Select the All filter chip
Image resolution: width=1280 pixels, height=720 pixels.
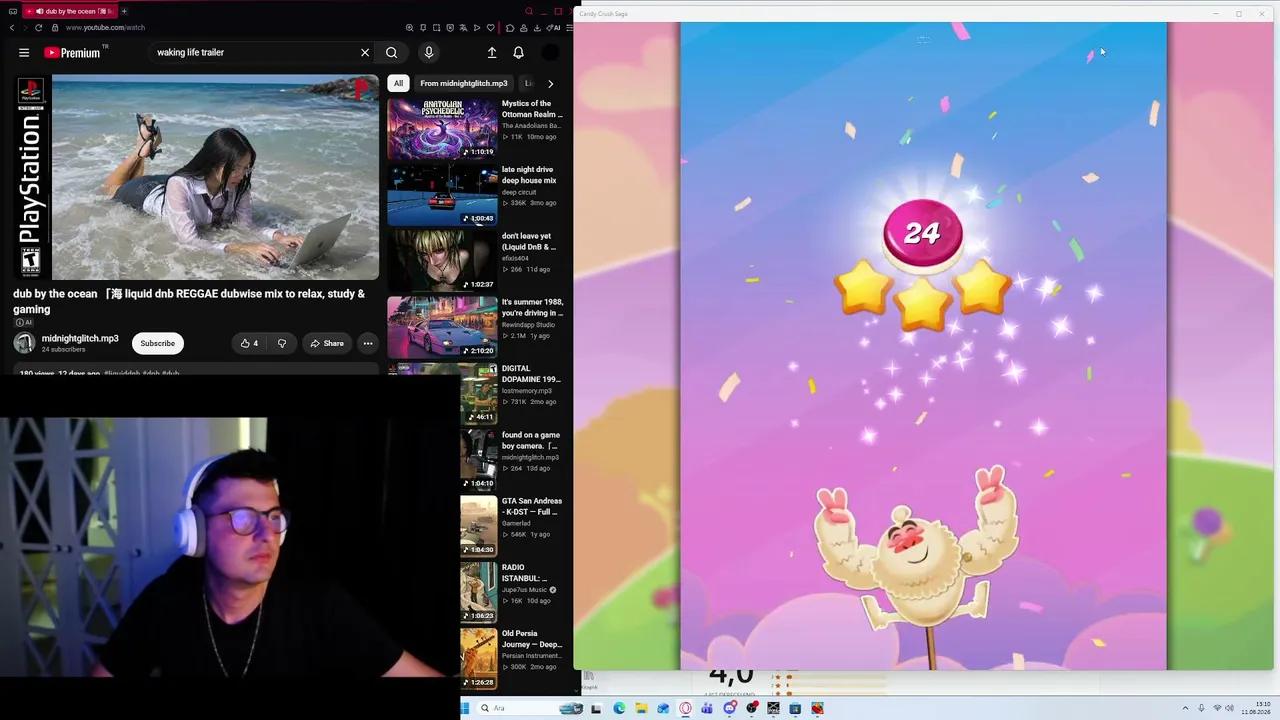pos(398,84)
